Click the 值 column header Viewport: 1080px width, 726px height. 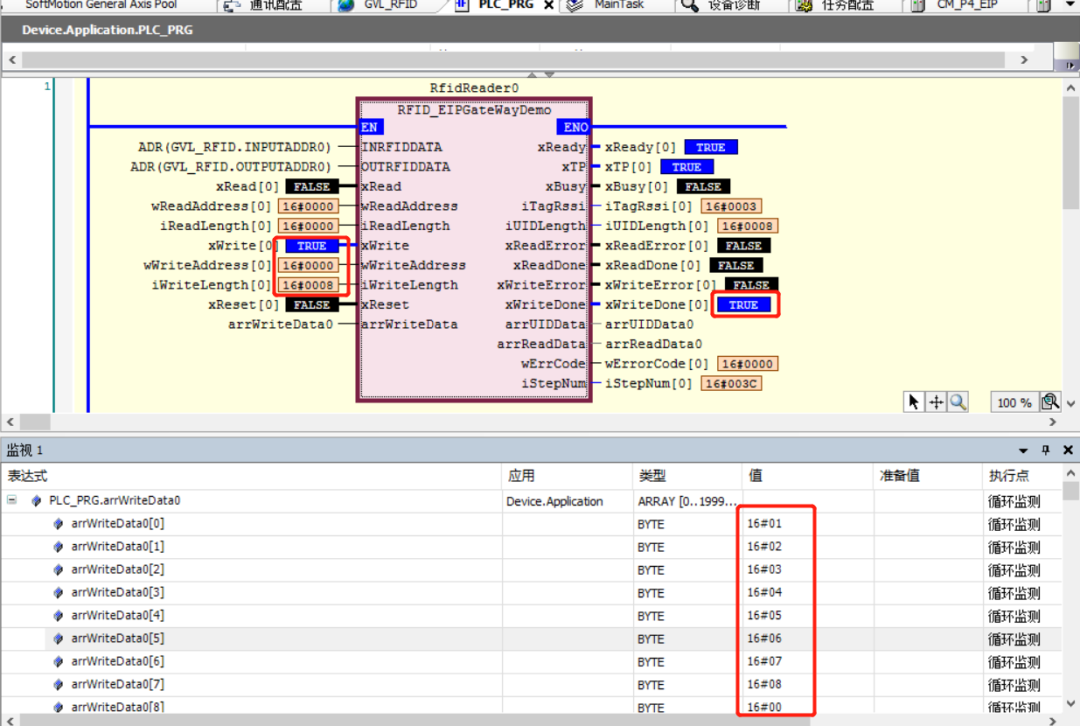(x=756, y=476)
